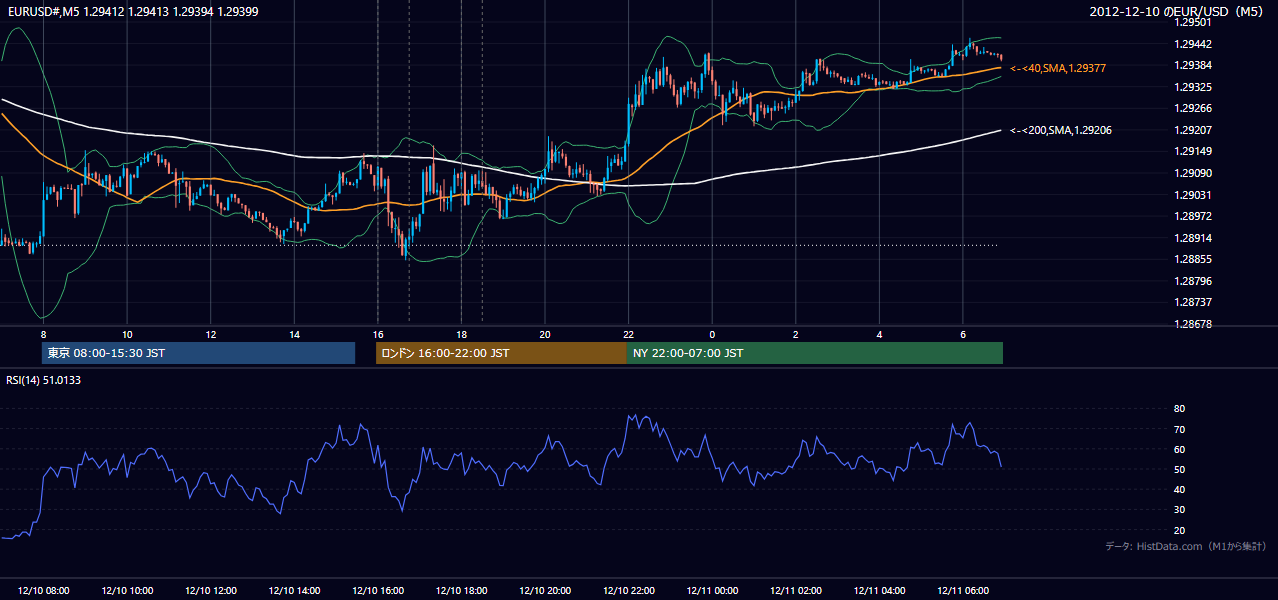Click RSI scale value 30
The width and height of the screenshot is (1278, 600).
pyautogui.click(x=1179, y=510)
